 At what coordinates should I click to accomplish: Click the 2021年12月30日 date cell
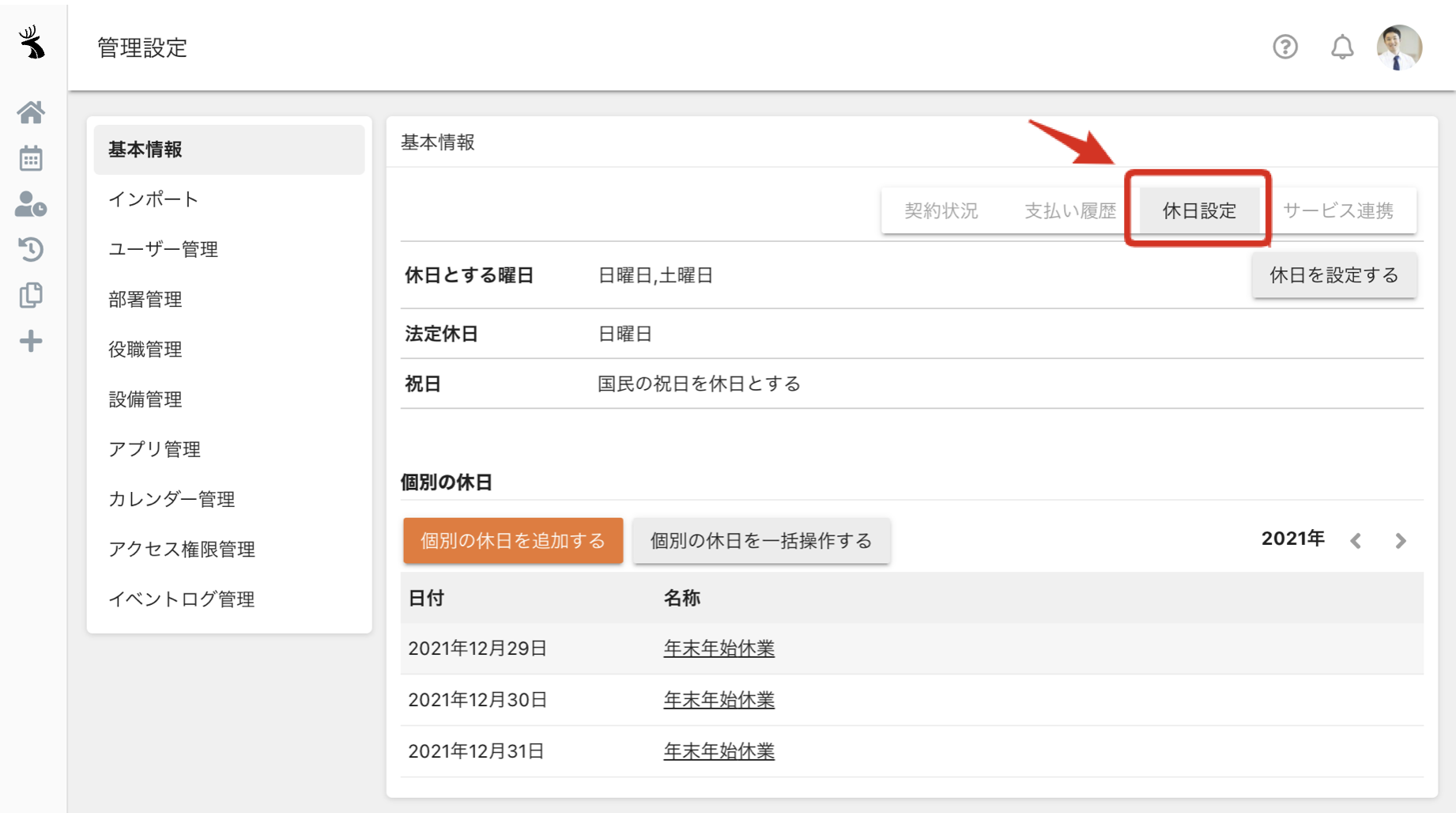pyautogui.click(x=477, y=700)
